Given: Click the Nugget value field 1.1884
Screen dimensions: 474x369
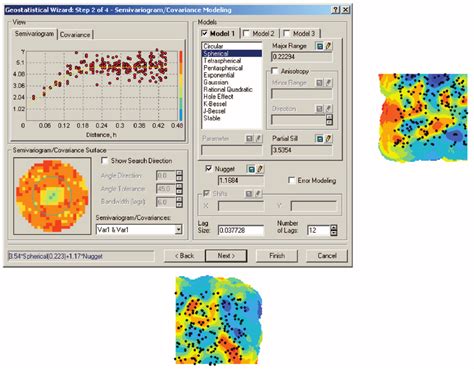Looking at the screenshot, I should coord(240,181).
